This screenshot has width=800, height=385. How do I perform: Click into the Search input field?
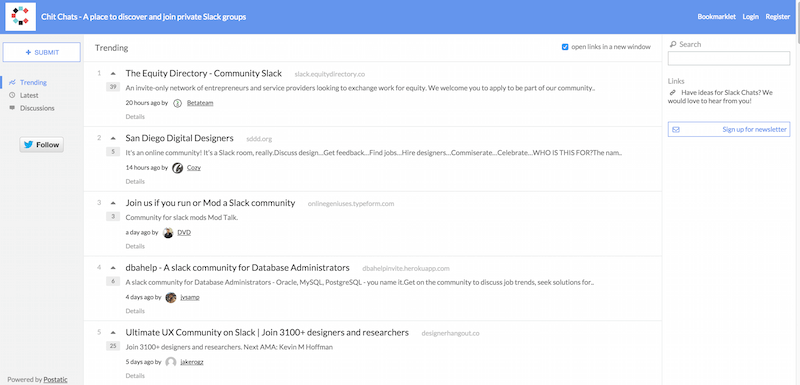coord(729,59)
